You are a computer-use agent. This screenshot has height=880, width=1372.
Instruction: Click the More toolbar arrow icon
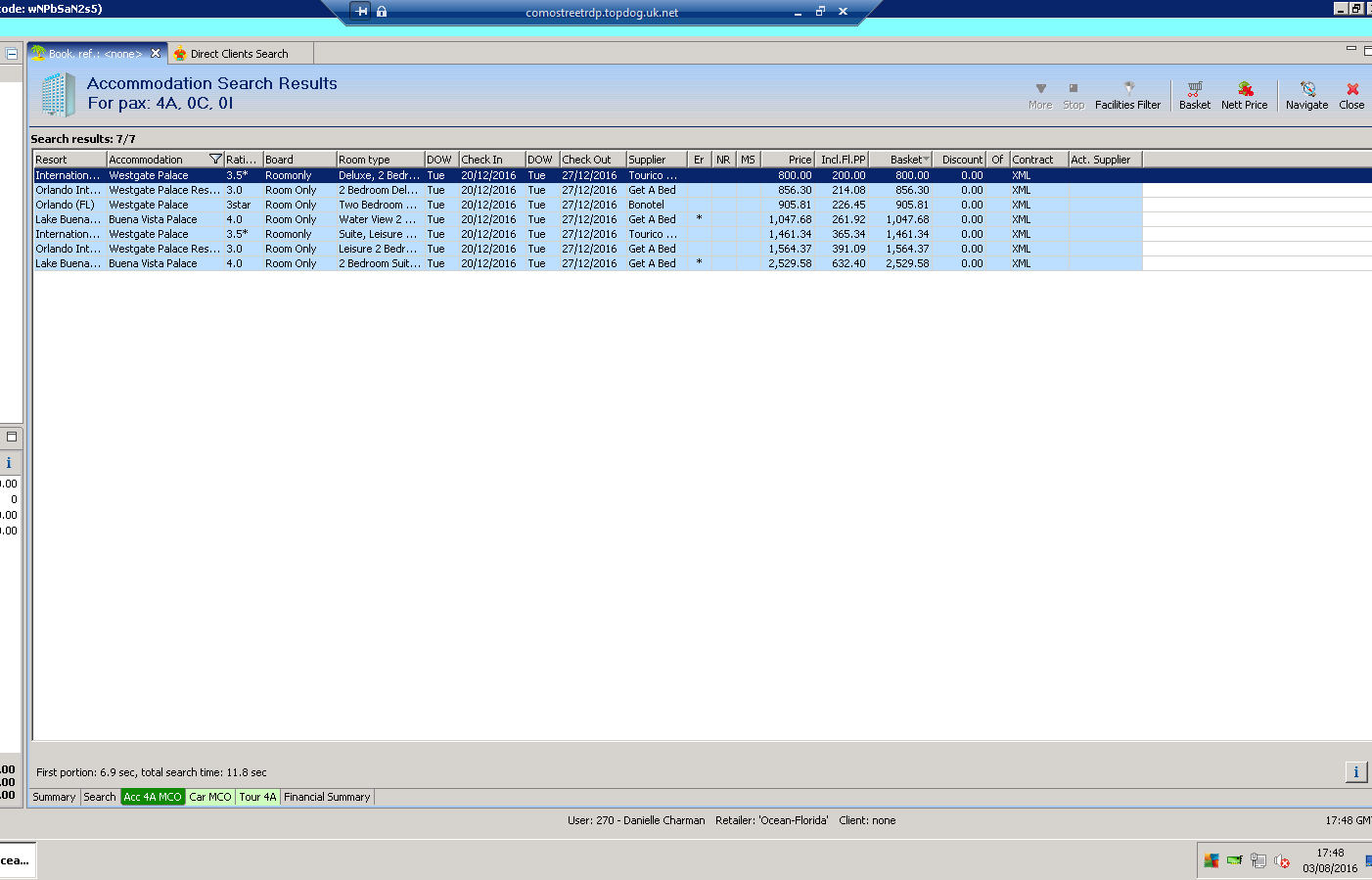click(1040, 88)
